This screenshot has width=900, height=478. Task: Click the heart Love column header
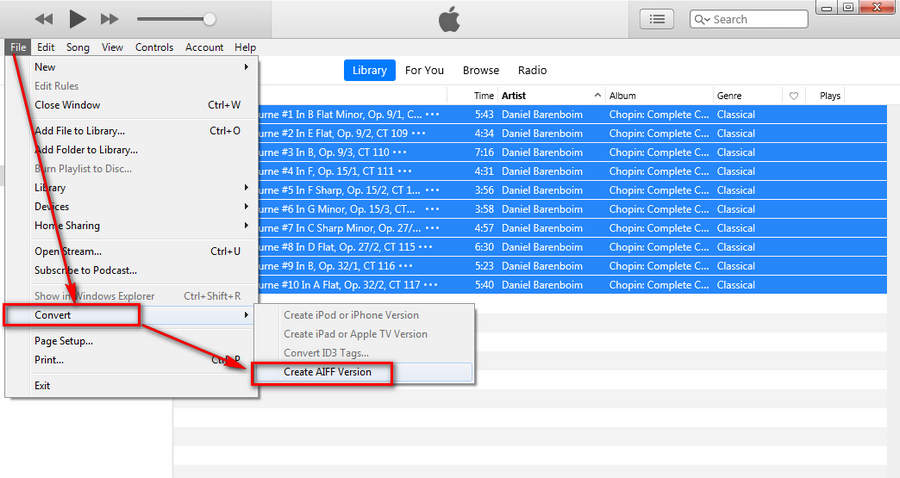tap(794, 96)
